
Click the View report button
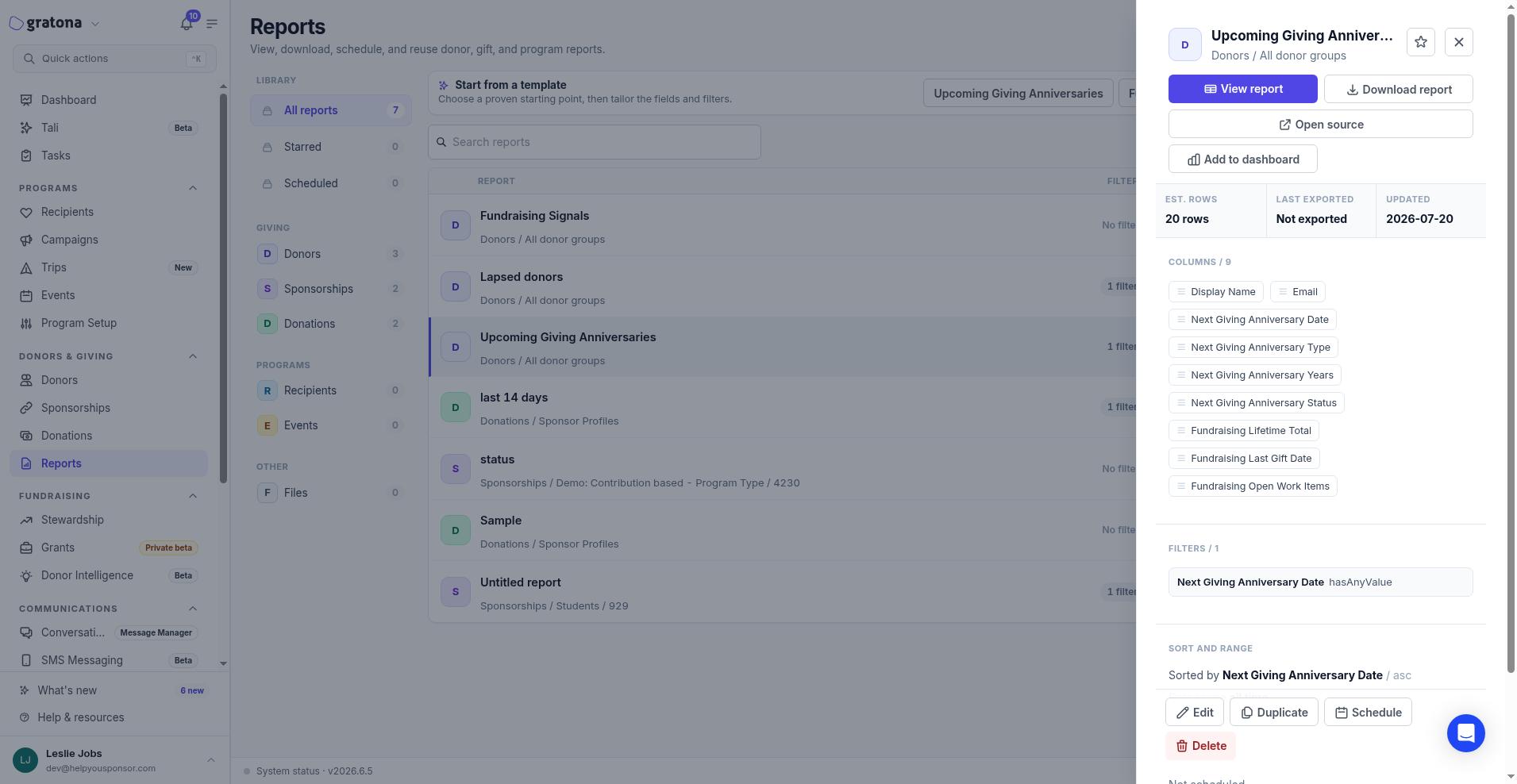[1242, 89]
